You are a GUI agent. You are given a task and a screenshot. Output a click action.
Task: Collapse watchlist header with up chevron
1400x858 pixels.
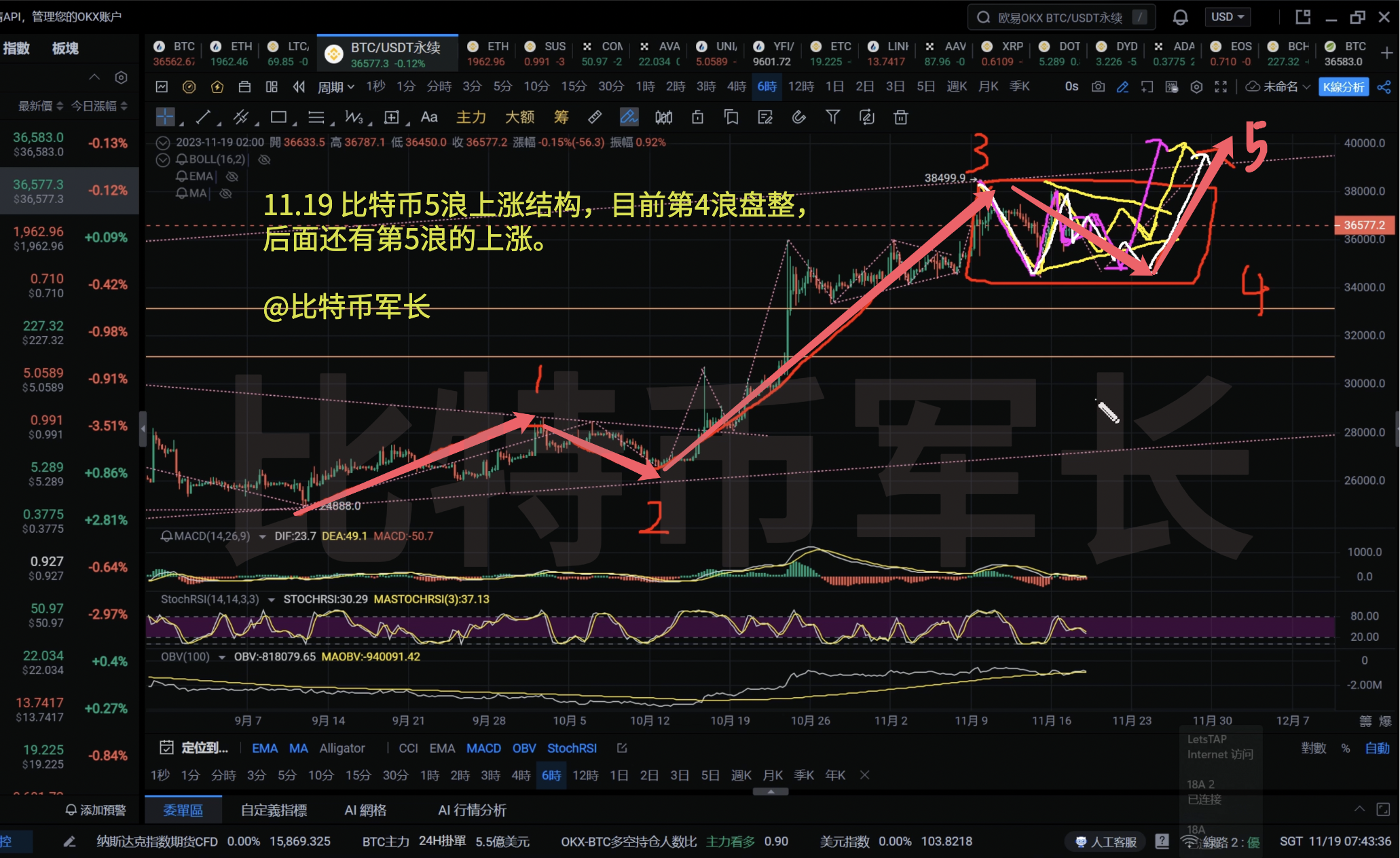point(94,77)
